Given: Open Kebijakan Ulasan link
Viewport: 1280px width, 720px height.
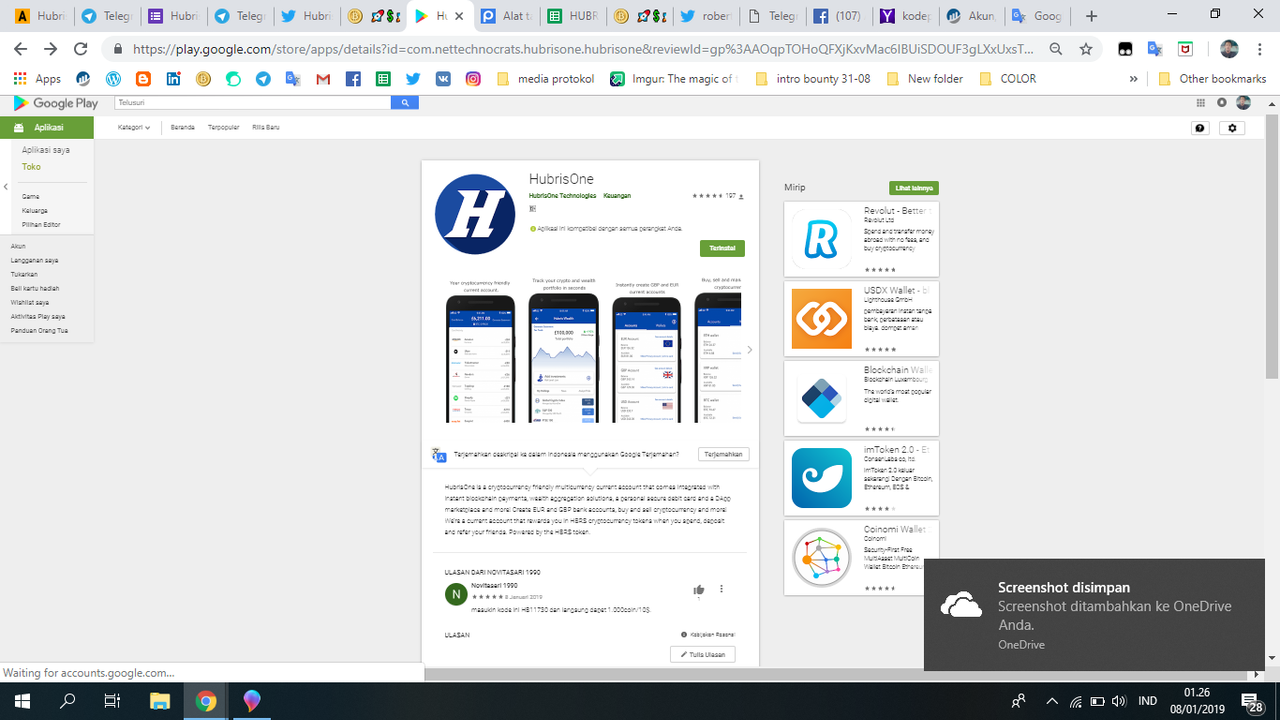Looking at the screenshot, I should (708, 634).
